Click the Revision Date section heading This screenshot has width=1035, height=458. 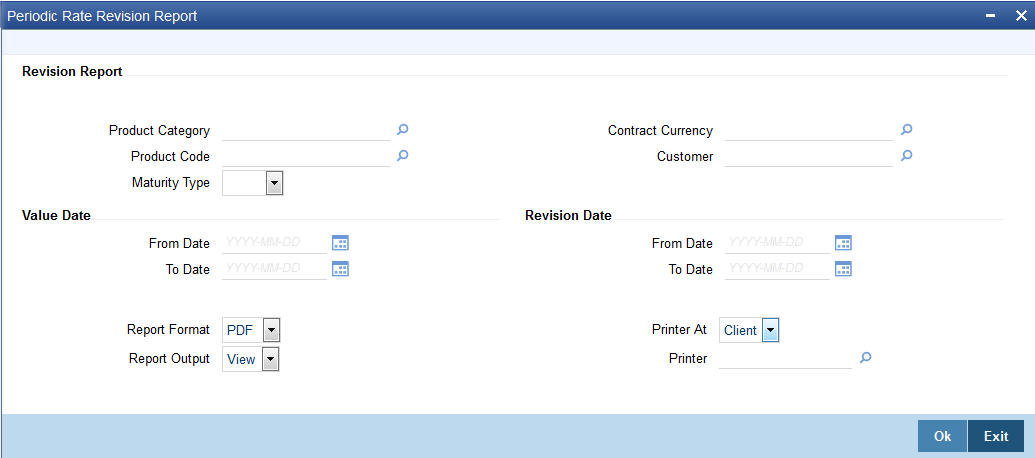click(x=568, y=215)
